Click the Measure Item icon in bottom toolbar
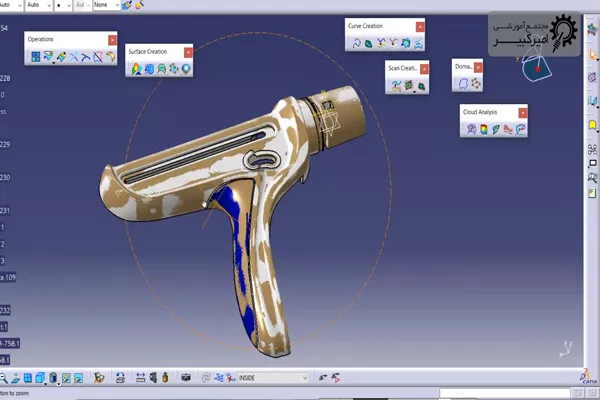 pyautogui.click(x=153, y=378)
